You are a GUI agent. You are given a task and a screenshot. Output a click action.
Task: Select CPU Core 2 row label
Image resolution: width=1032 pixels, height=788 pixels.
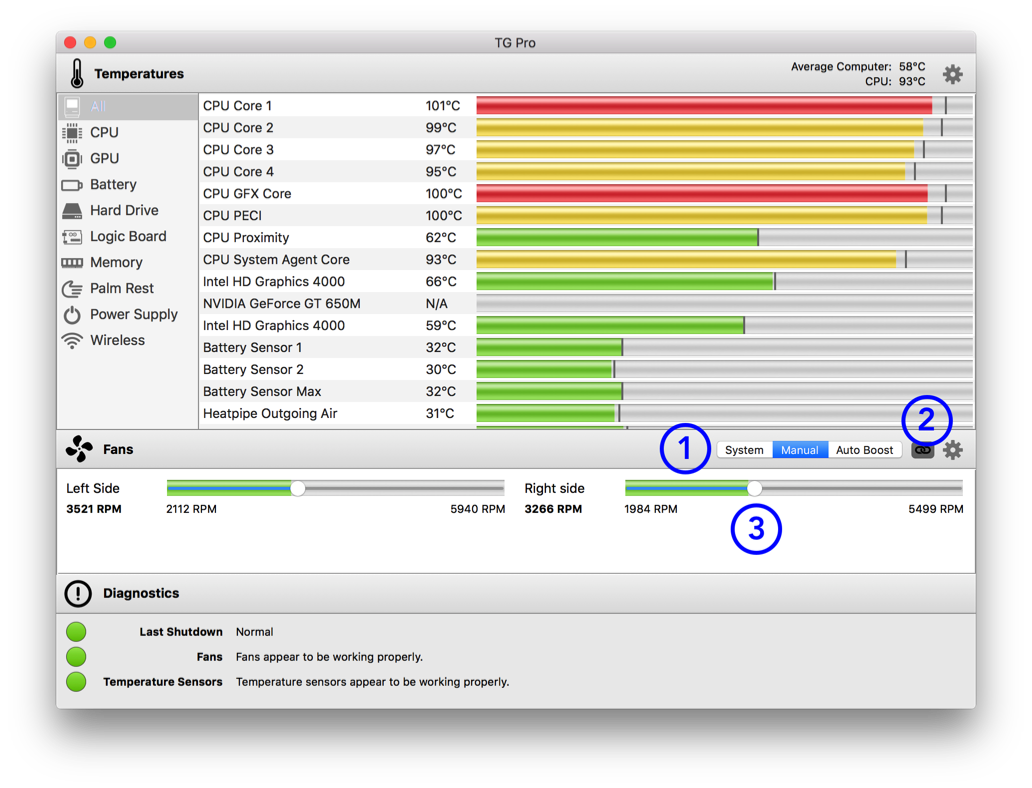coord(238,128)
